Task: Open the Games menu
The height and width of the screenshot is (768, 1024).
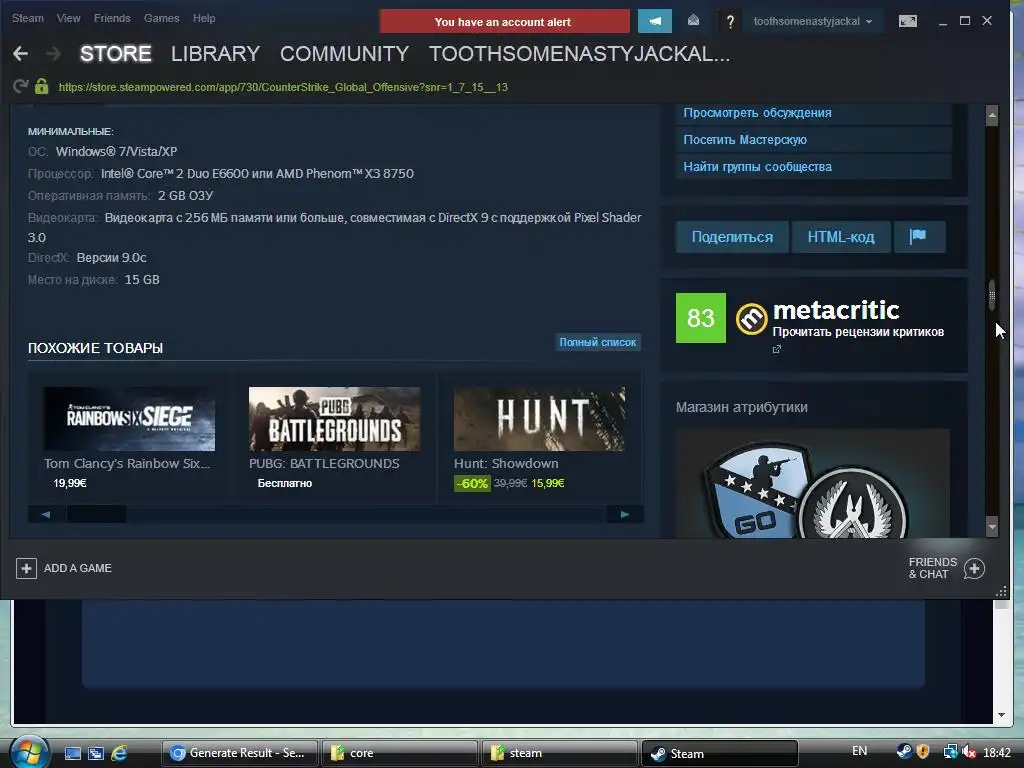Action: point(161,18)
